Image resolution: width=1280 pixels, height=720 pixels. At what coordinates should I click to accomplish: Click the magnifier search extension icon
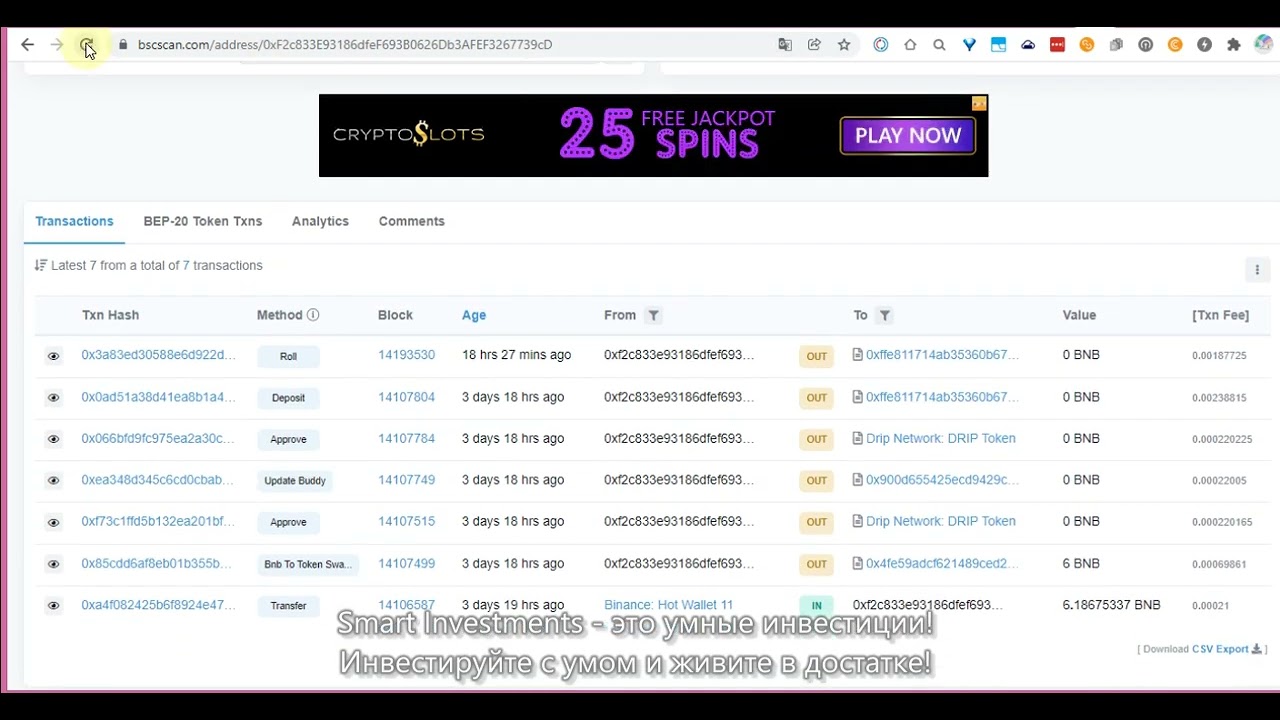pos(939,44)
